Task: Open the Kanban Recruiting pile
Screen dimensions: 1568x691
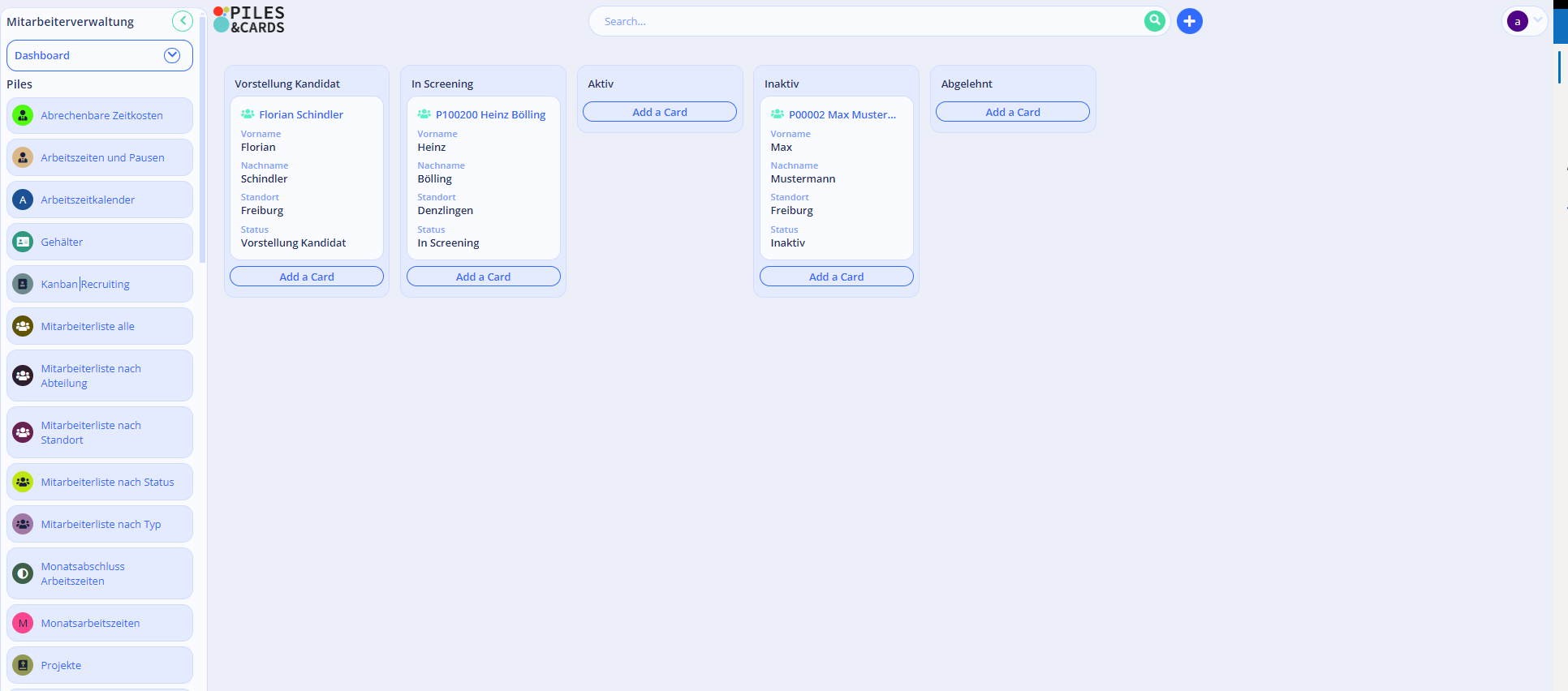Action: [x=100, y=284]
